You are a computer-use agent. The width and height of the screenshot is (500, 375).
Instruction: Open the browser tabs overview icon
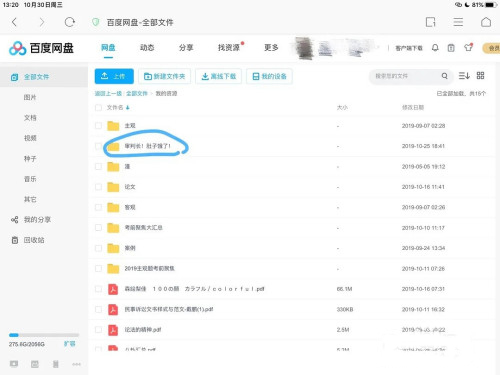[430, 22]
